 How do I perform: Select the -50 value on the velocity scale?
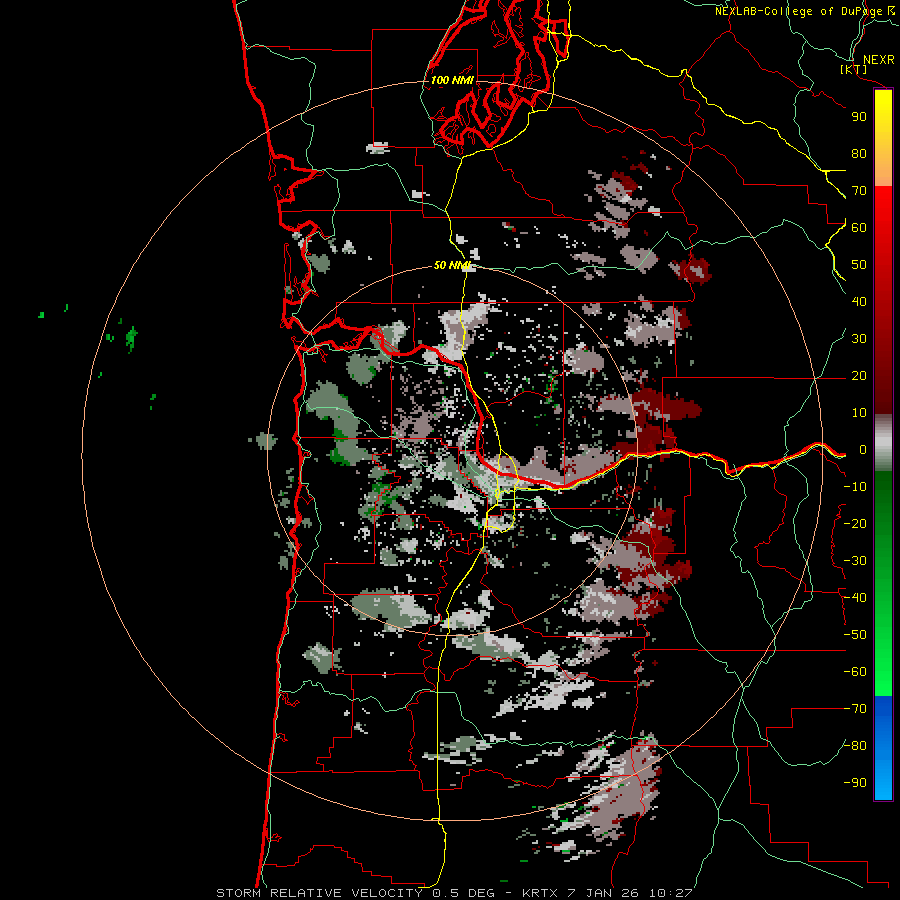pos(855,635)
